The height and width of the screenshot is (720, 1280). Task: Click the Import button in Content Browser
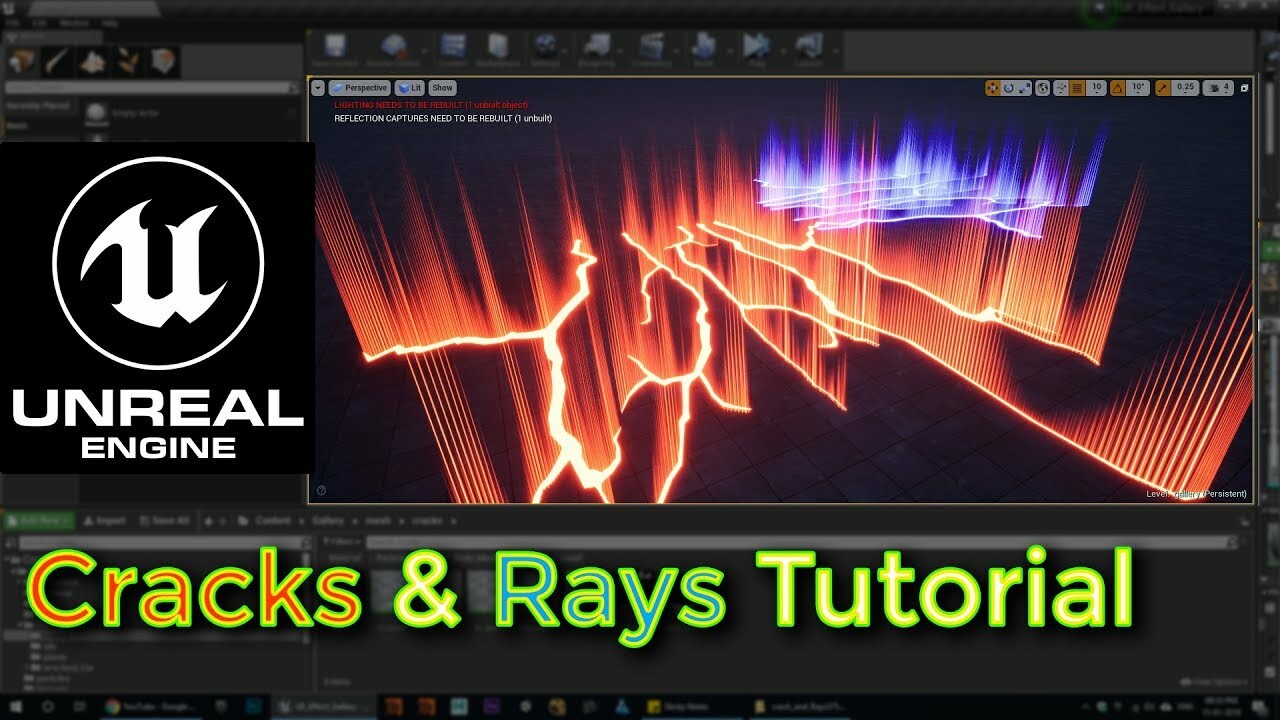coord(104,520)
